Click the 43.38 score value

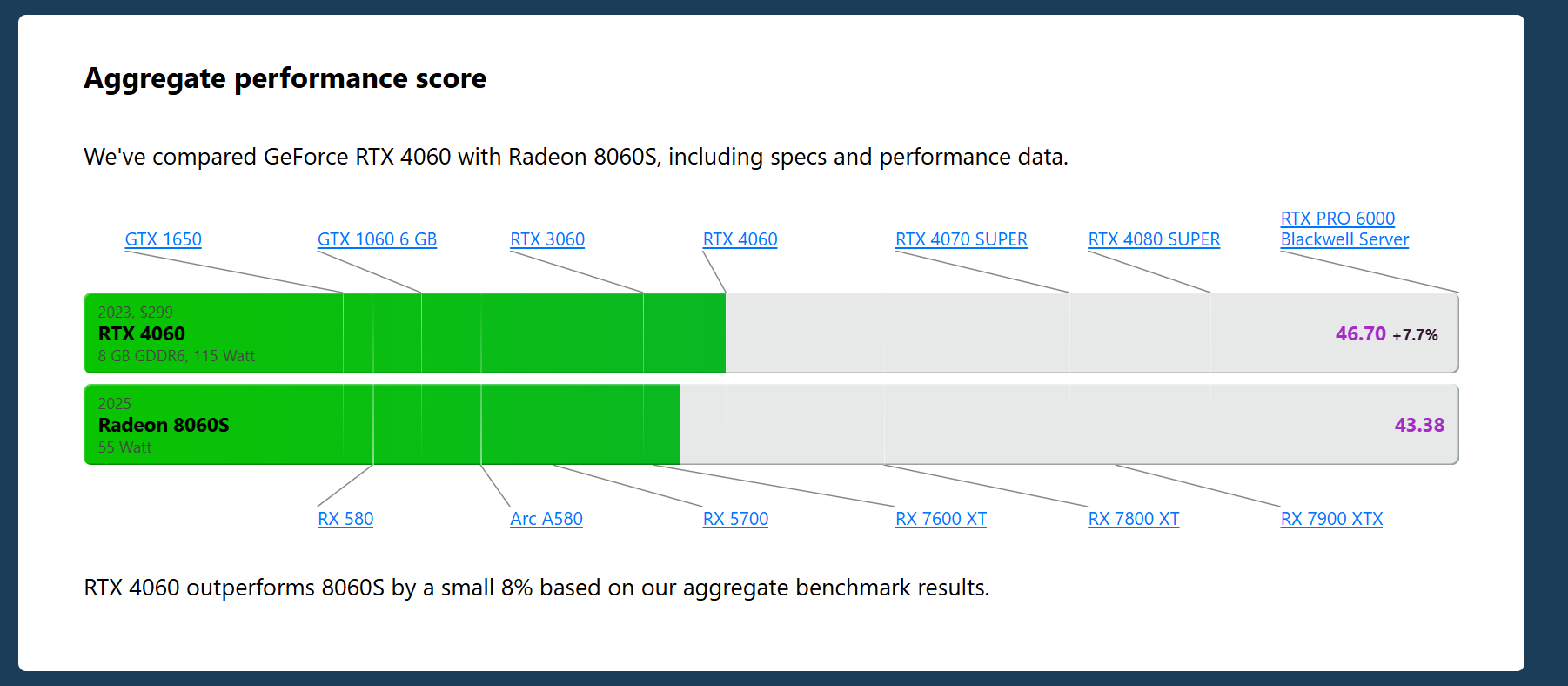[x=1418, y=426]
